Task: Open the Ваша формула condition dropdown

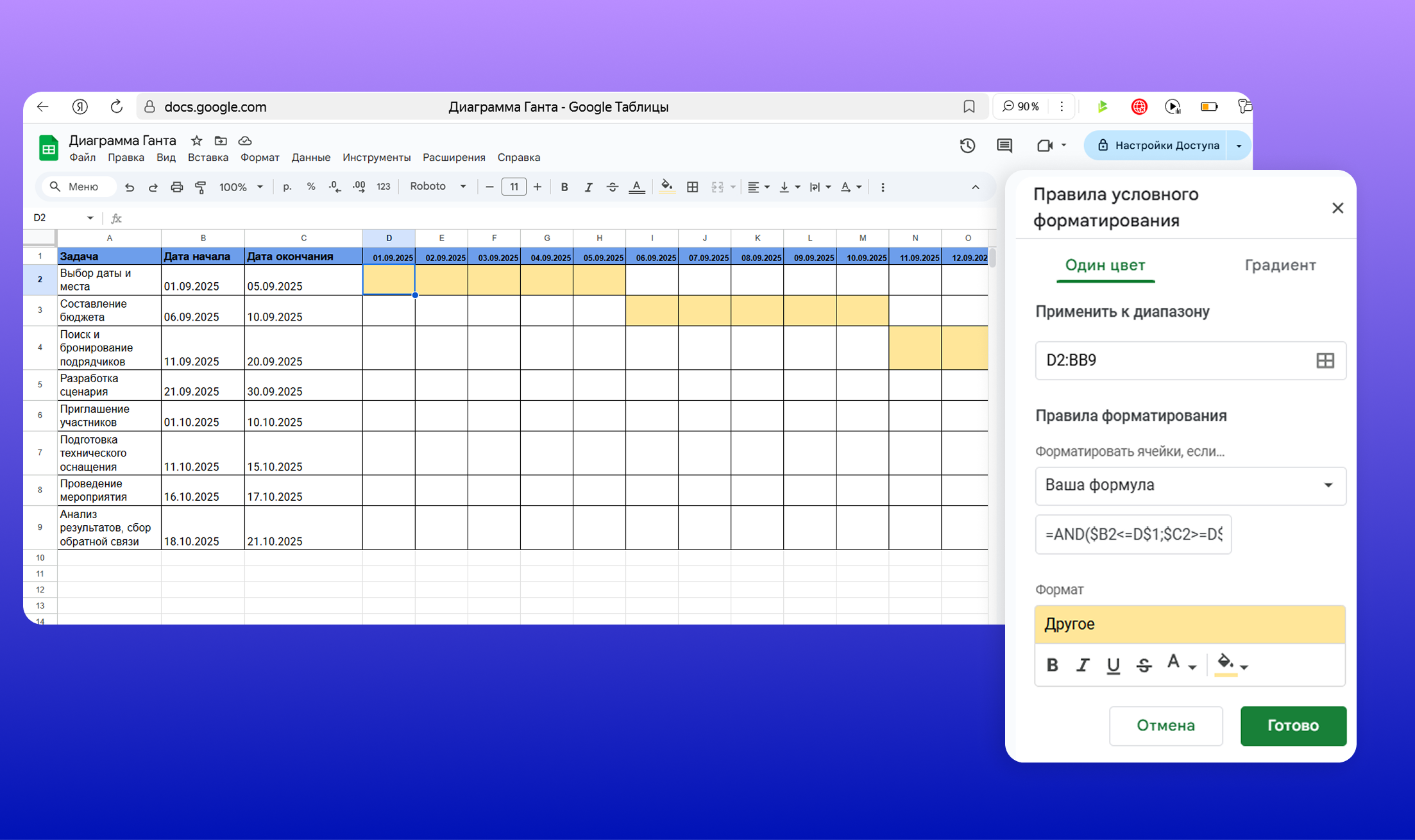Action: 1190,485
